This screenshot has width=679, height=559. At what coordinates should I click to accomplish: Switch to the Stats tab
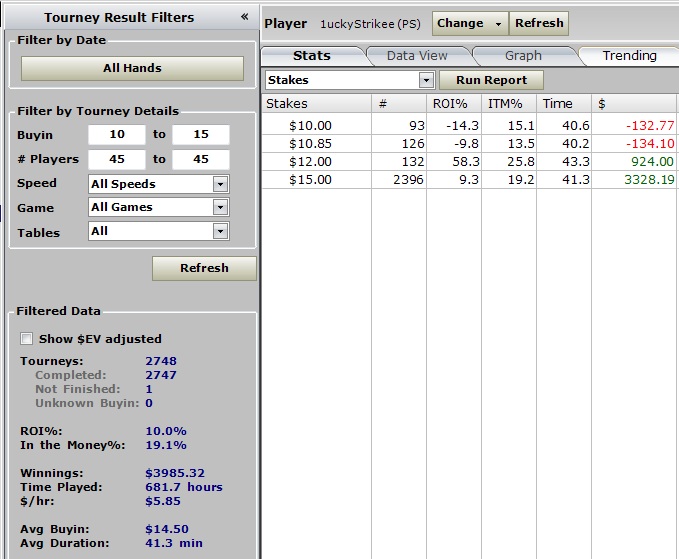(312, 56)
